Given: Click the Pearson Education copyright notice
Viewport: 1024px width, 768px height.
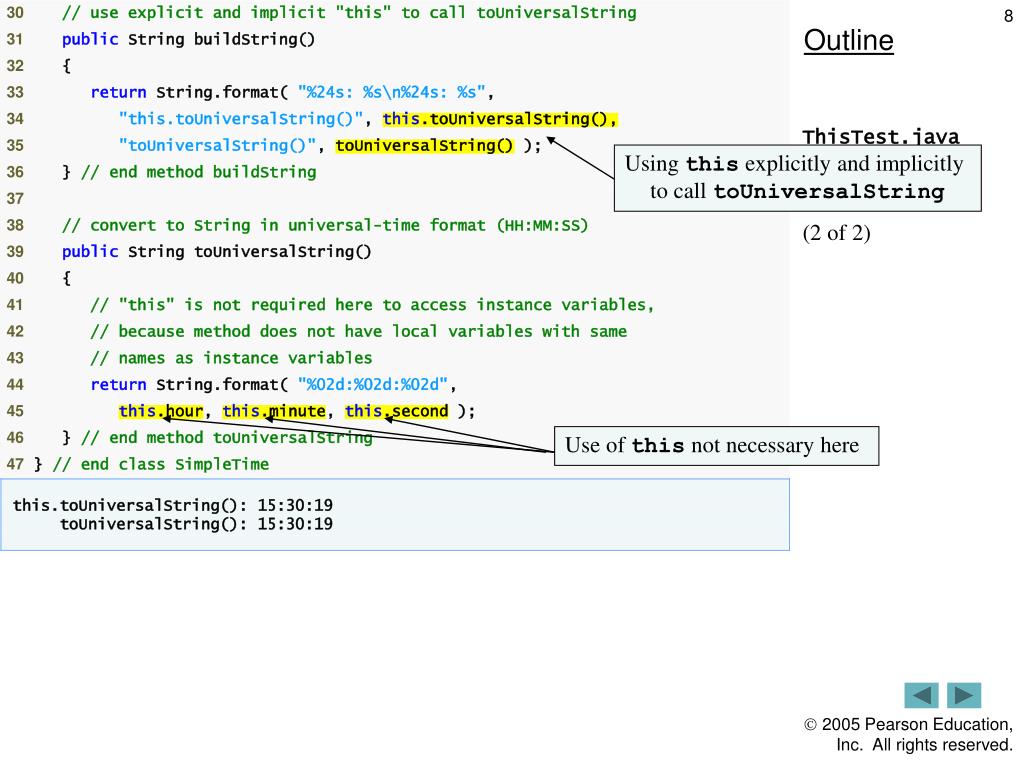Looking at the screenshot, I should (x=908, y=734).
